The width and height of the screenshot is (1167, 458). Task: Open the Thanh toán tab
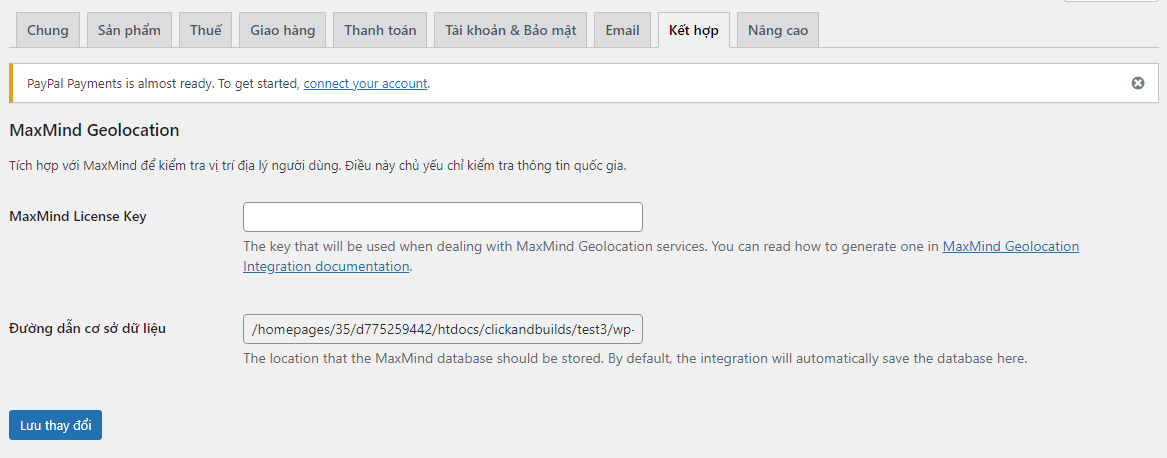coord(380,30)
